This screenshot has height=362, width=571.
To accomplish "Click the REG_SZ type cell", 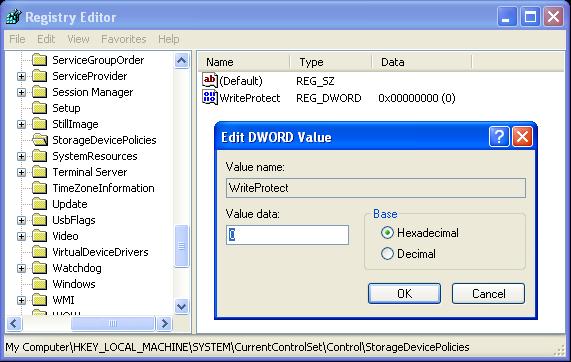I will [315, 81].
